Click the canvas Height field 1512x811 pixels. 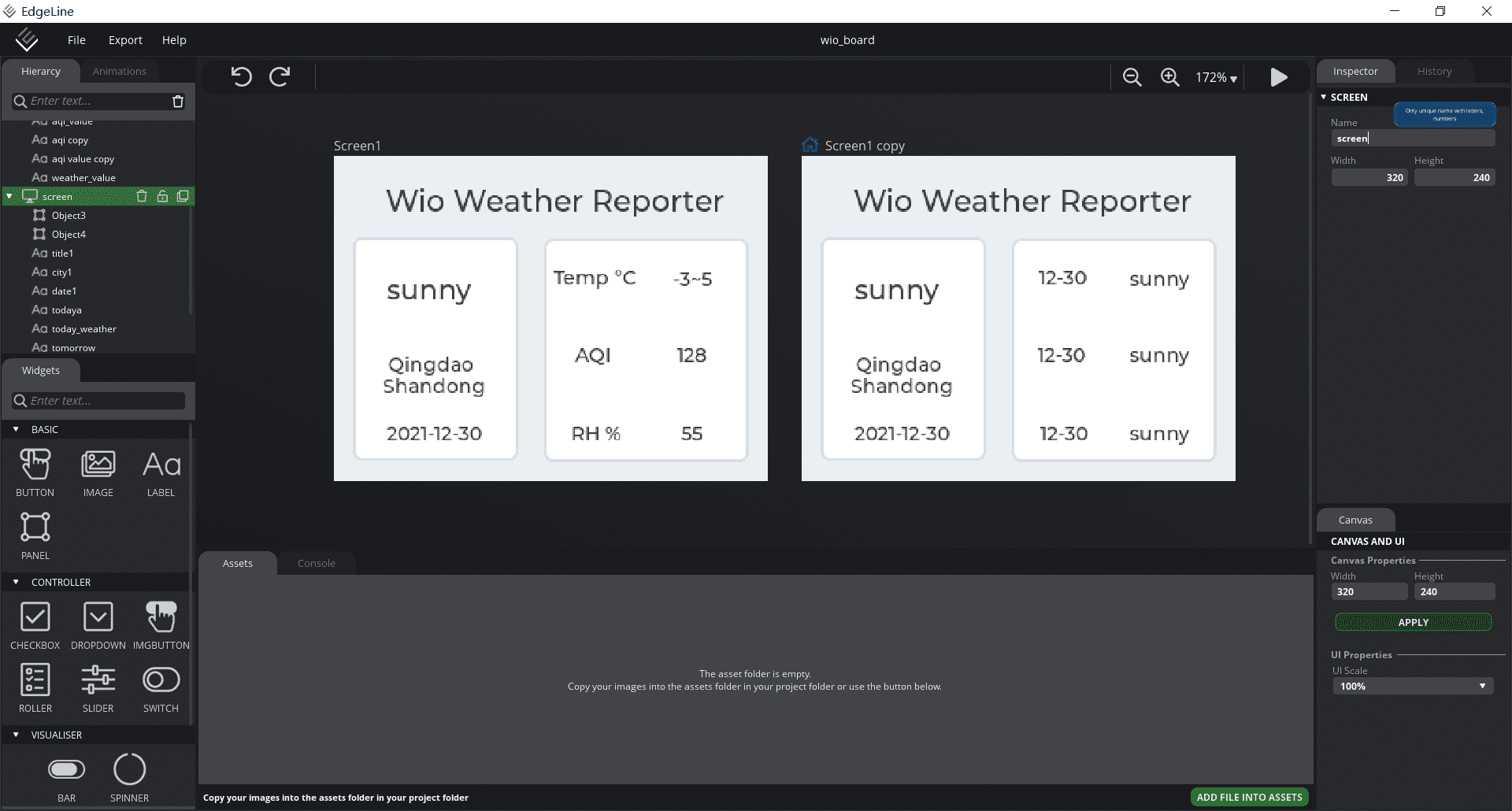point(1454,591)
